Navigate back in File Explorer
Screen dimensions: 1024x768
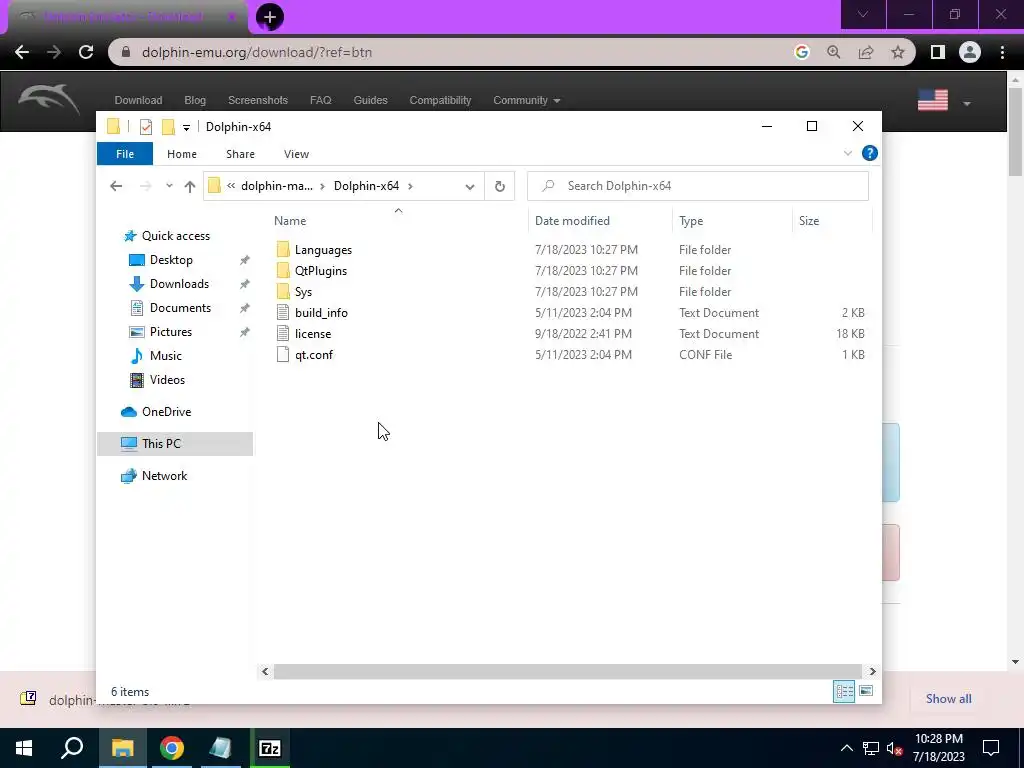click(x=116, y=186)
